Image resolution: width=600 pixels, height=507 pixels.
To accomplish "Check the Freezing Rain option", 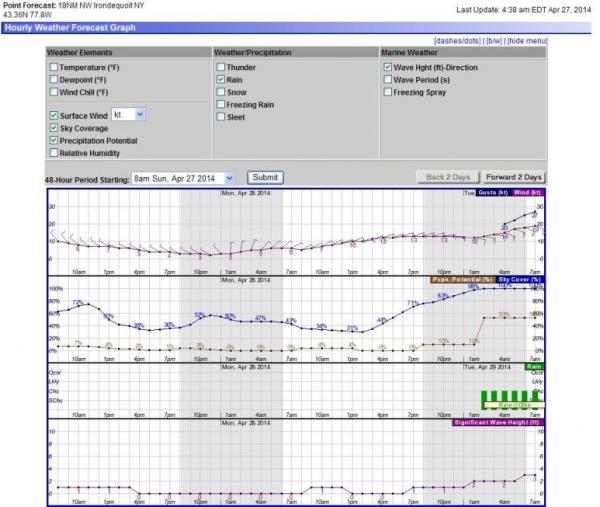I will coord(221,104).
